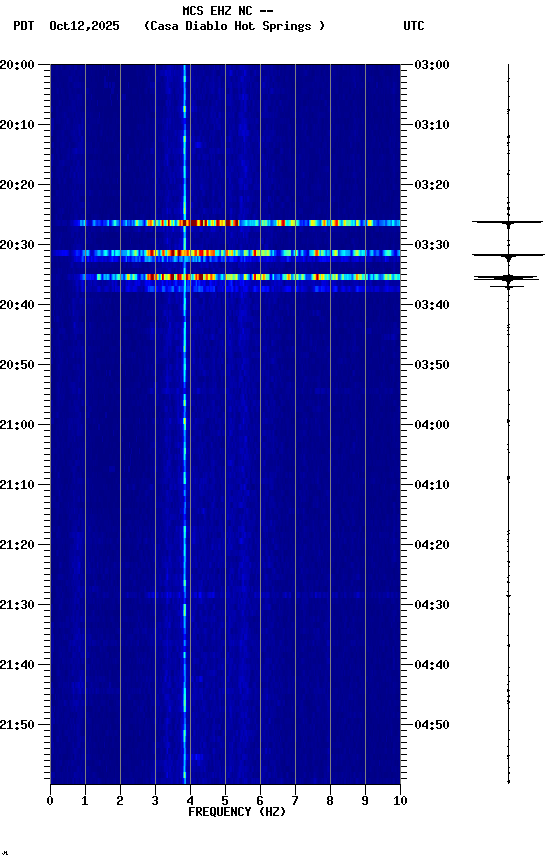Click the 0 Hz frequency tick label
The width and height of the screenshot is (552, 864).
click(50, 801)
